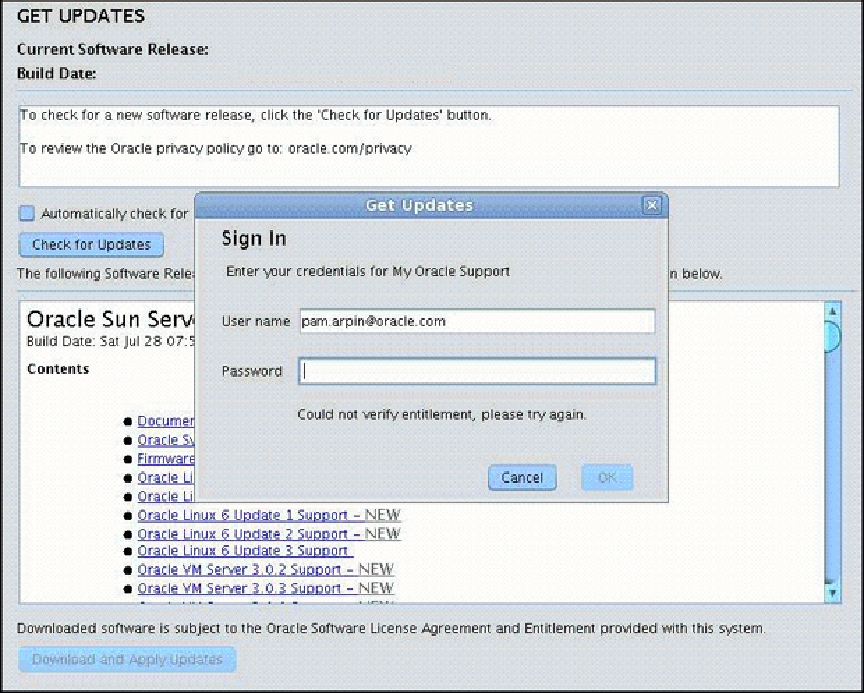Click the 'Sign In' heading in dialog
The image size is (864, 693).
[254, 239]
